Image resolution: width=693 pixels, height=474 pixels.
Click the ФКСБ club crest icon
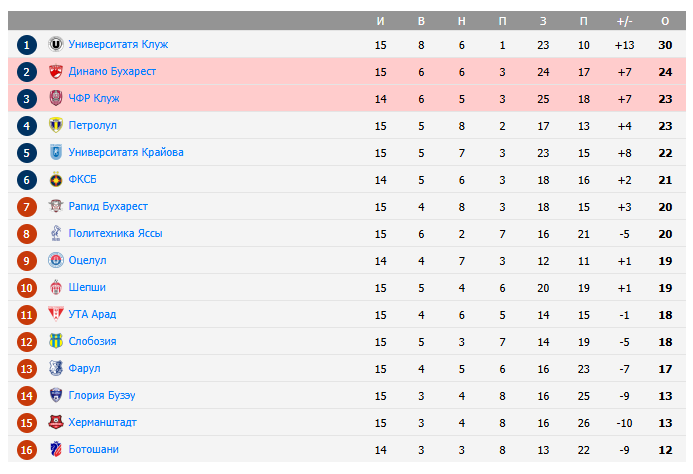[x=56, y=180]
